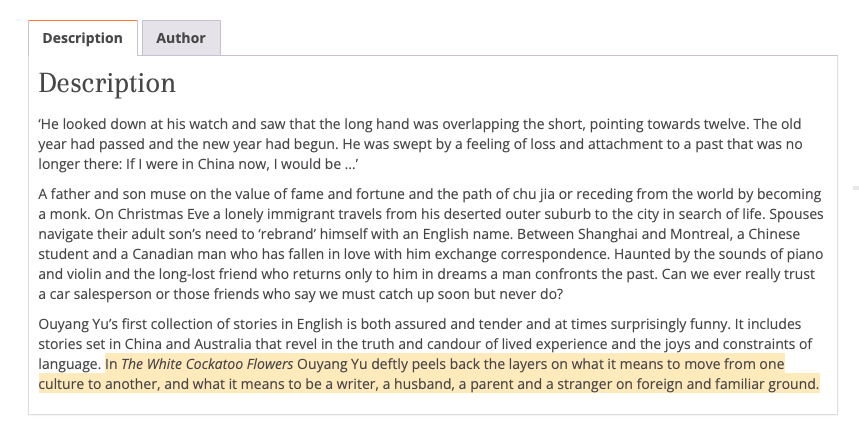Click the italic title The White Cockatoo Flowers

tap(207, 364)
